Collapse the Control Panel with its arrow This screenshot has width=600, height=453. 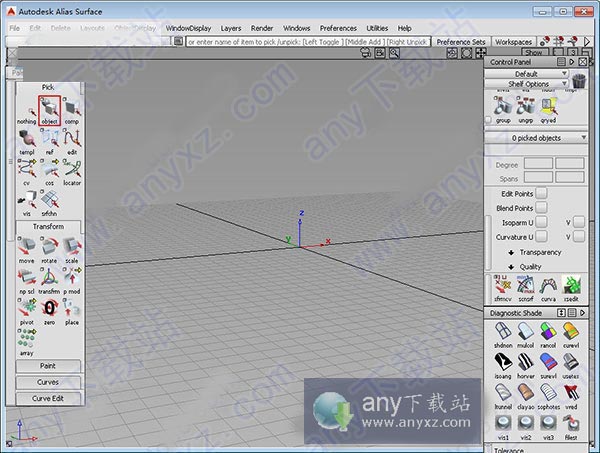pyautogui.click(x=572, y=62)
